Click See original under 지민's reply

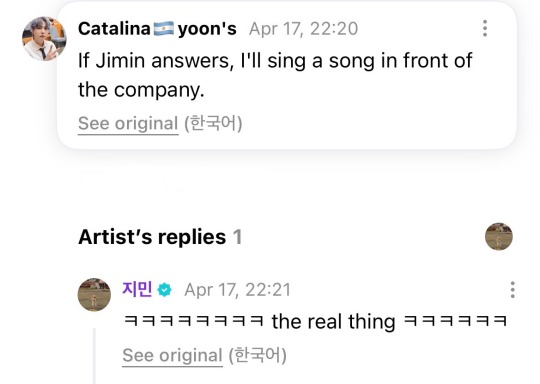(x=172, y=355)
